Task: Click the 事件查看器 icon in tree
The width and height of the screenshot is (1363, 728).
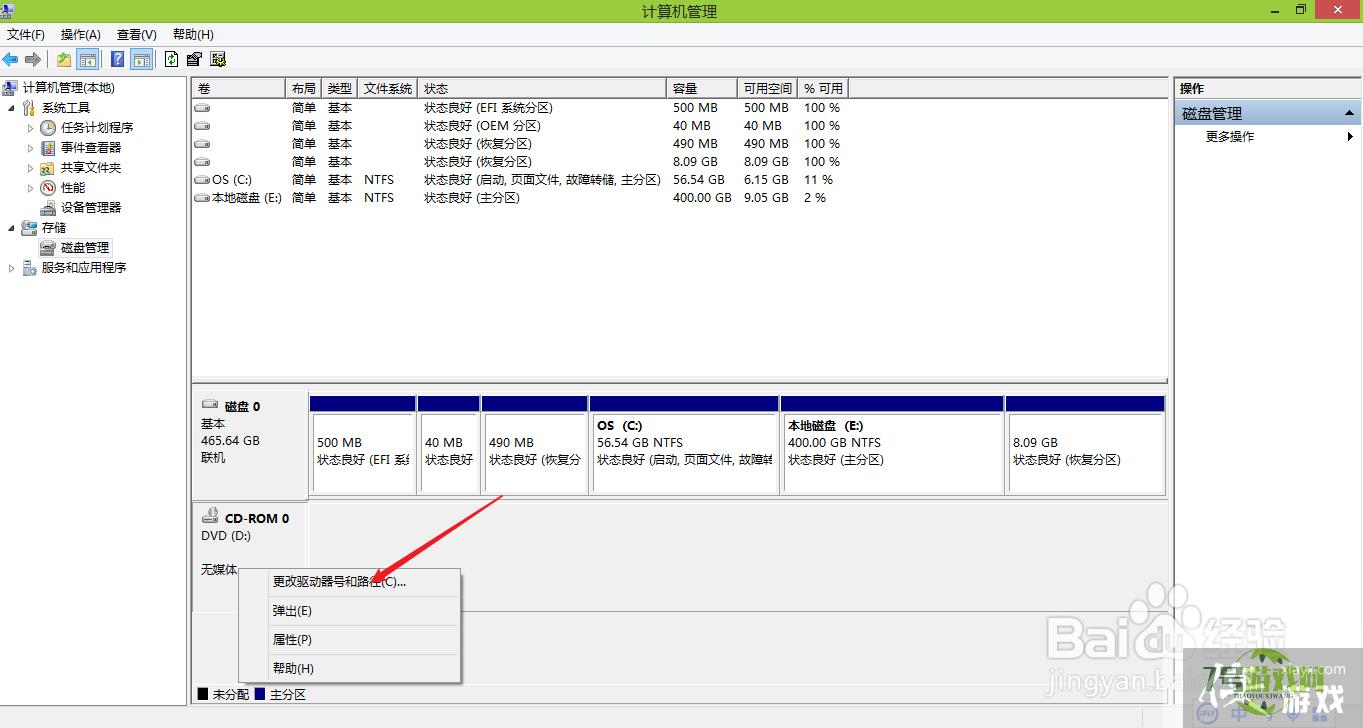Action: [x=48, y=148]
